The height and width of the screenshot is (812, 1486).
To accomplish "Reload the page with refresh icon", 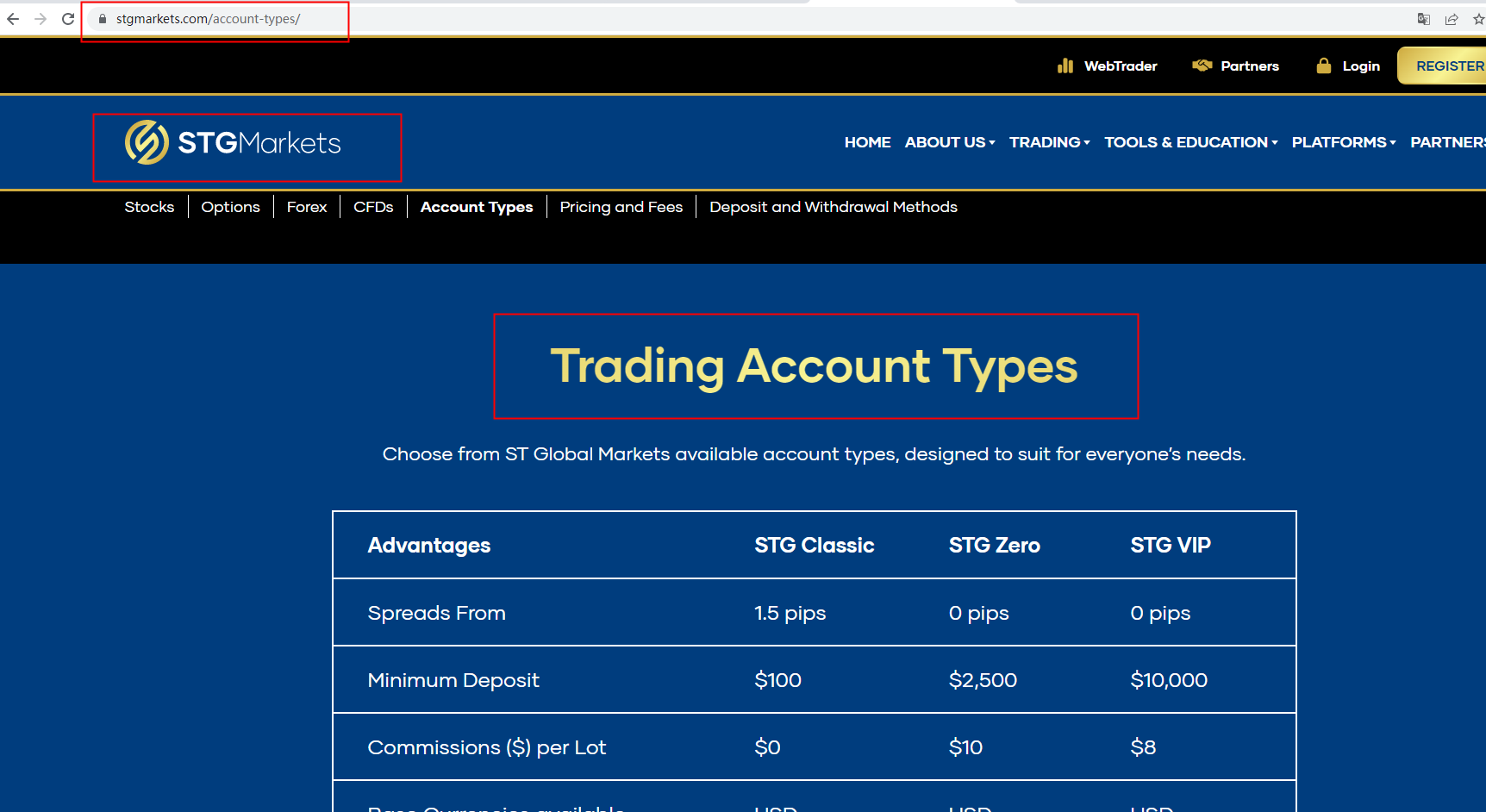I will [x=68, y=19].
